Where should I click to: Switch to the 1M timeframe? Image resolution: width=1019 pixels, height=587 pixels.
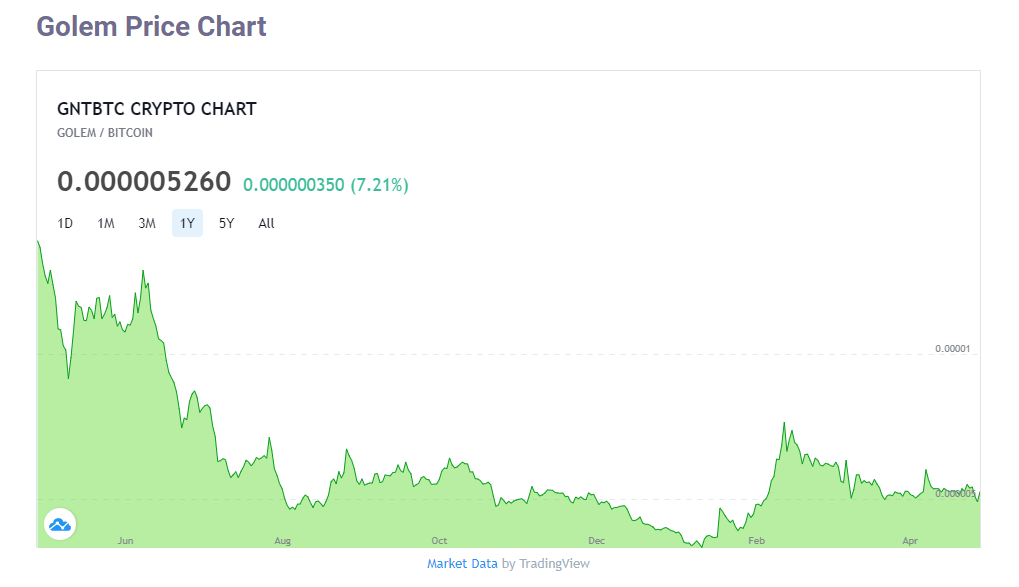tap(106, 223)
